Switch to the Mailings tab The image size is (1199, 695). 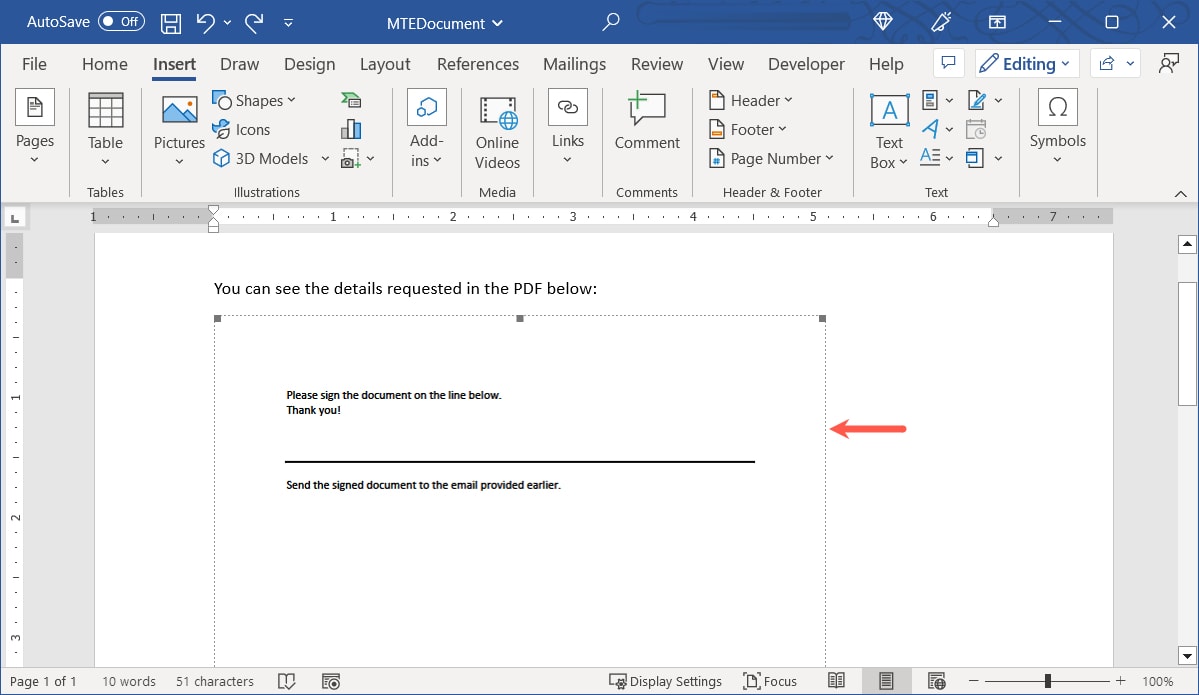coord(574,63)
